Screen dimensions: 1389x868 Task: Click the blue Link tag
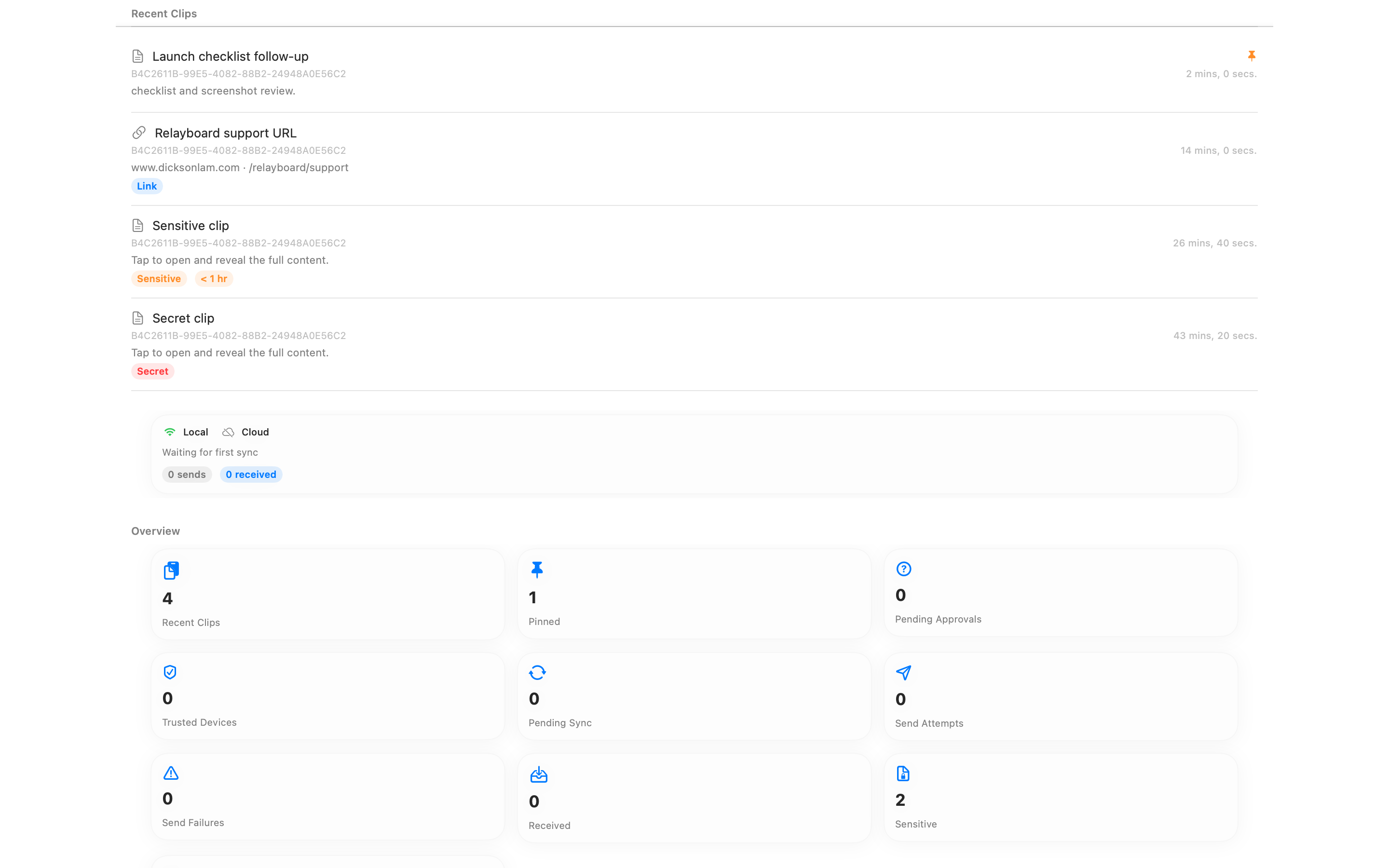[147, 186]
